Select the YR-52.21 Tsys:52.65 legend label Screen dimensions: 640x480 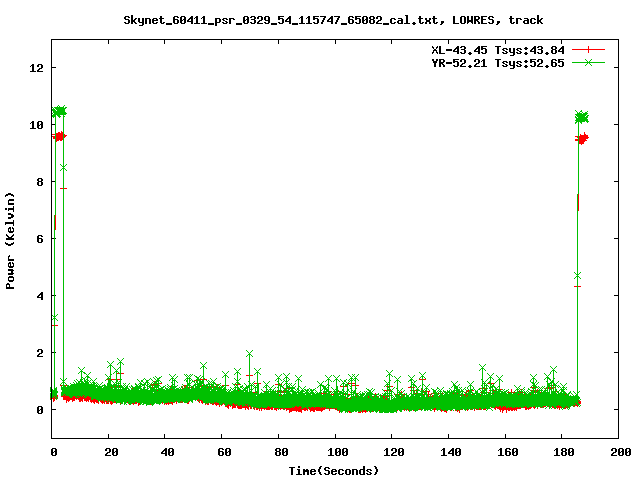click(498, 63)
